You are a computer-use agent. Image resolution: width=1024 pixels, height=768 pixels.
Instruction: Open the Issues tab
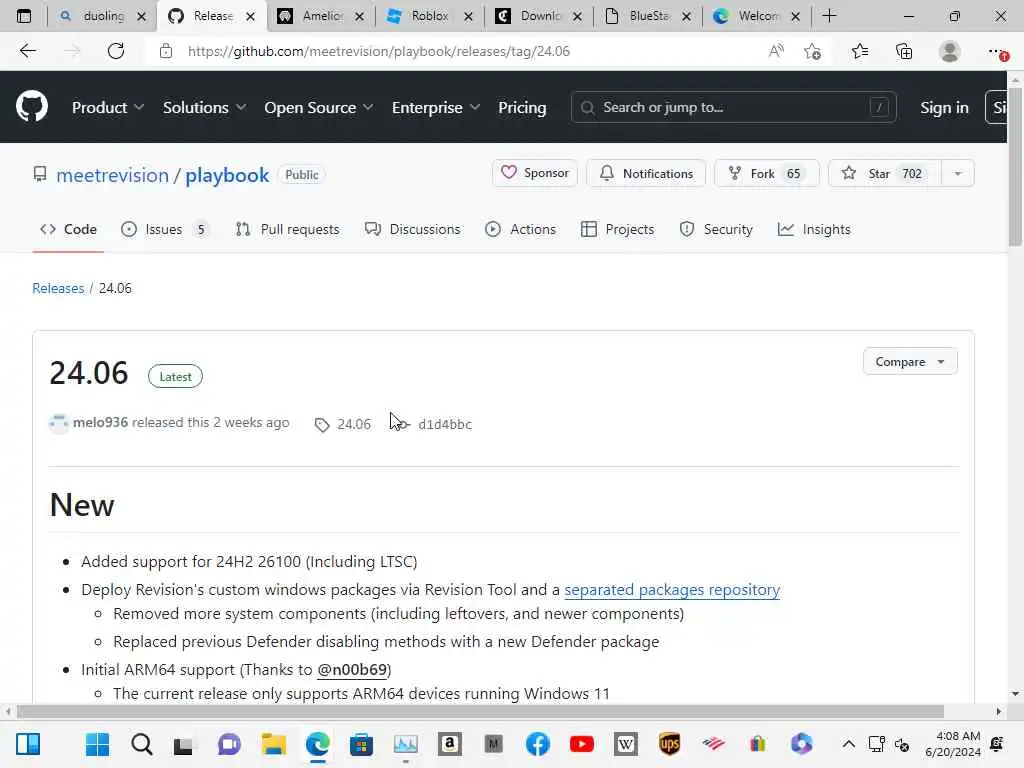(165, 229)
